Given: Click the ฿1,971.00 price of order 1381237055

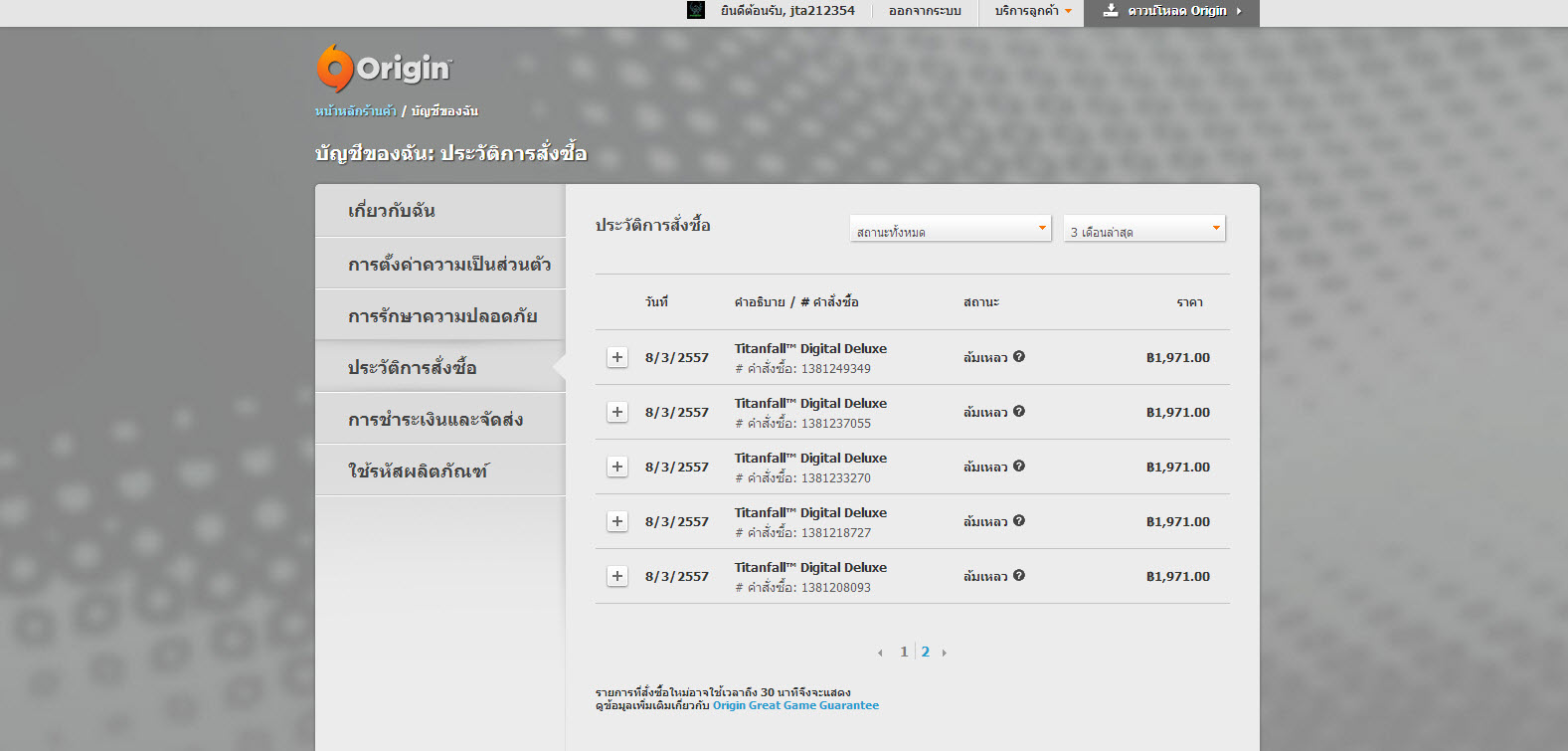Looking at the screenshot, I should (1178, 413).
